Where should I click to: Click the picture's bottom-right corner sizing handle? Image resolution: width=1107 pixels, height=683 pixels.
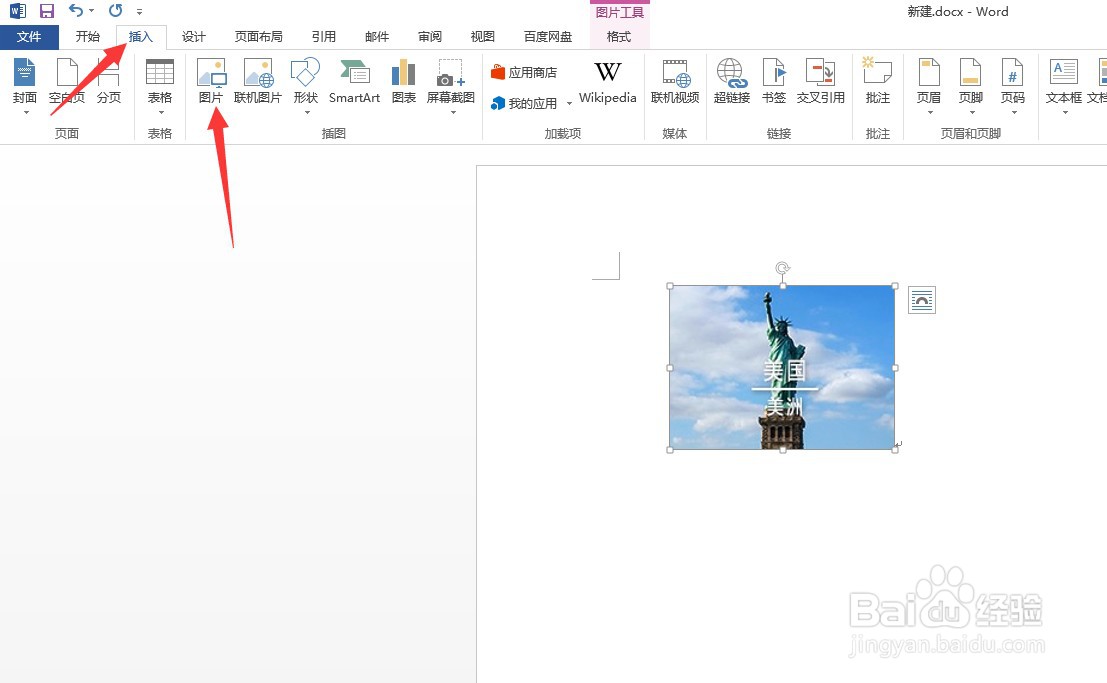(x=895, y=449)
